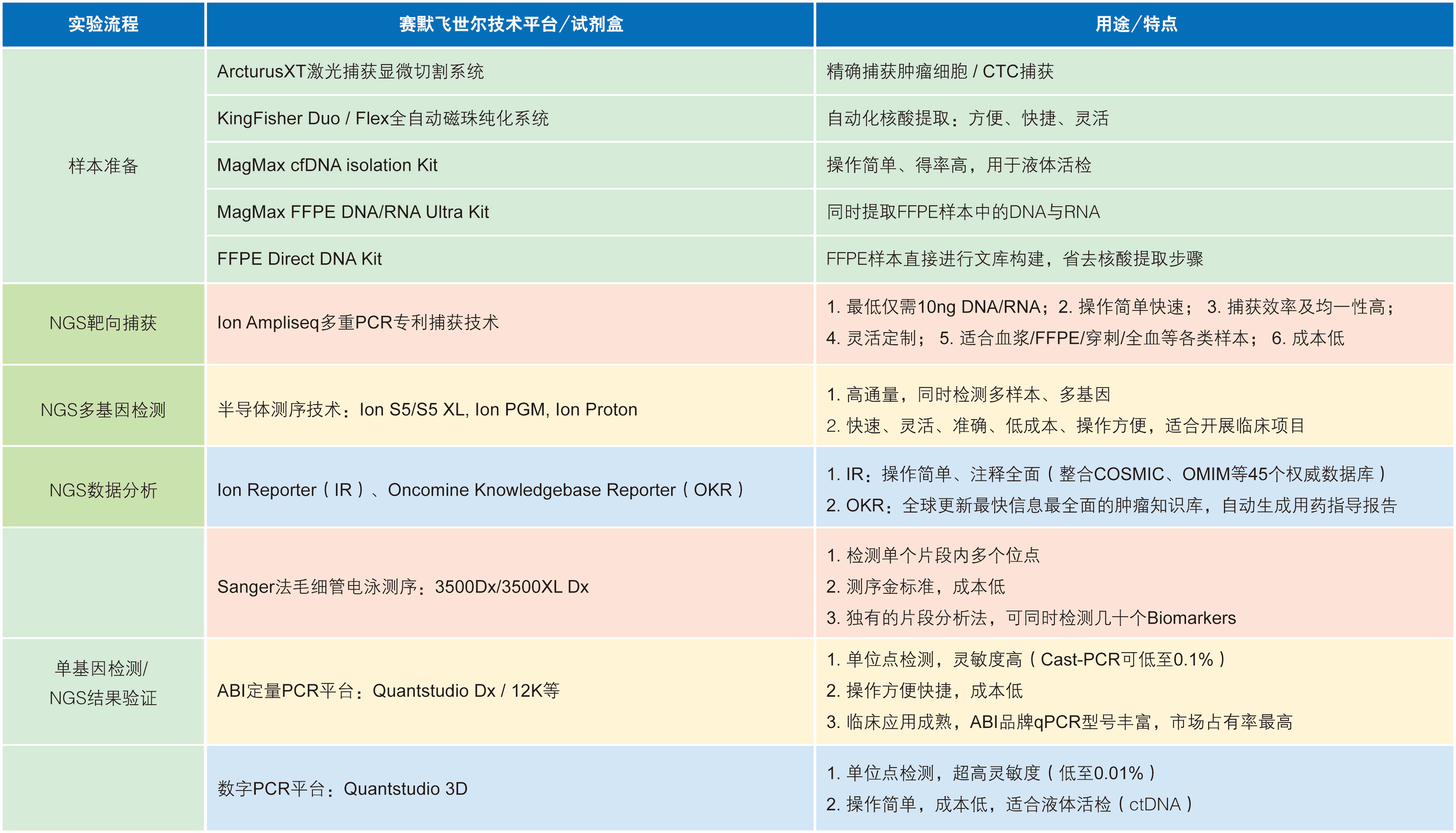Click Ion Ampliseq多重PCR专利捕获技术 cell
The image size is (1456, 833).
pos(510,324)
